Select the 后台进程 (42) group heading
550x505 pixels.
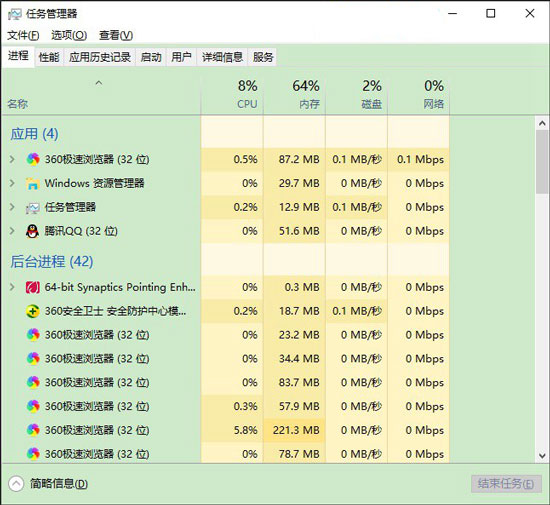point(52,262)
